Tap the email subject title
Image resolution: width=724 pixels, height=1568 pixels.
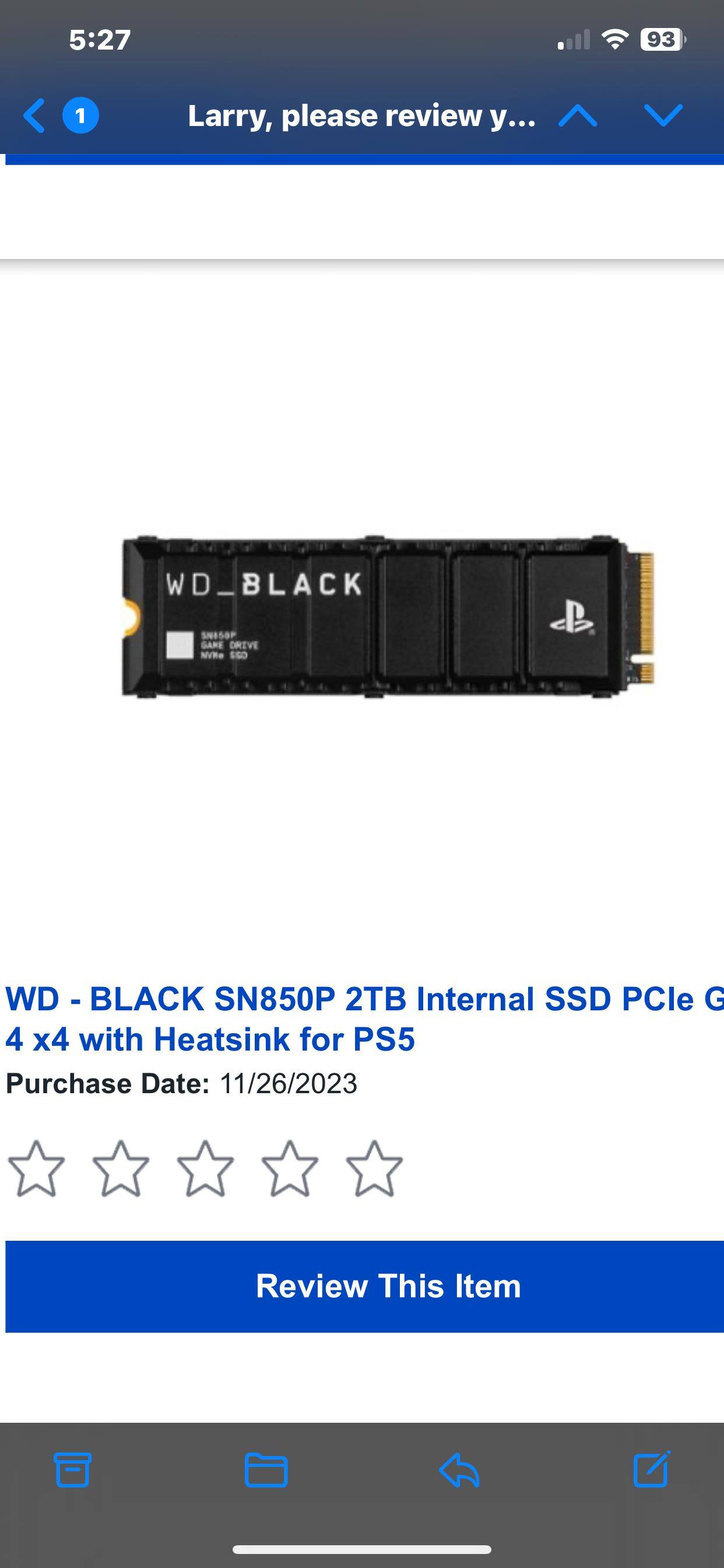(361, 116)
